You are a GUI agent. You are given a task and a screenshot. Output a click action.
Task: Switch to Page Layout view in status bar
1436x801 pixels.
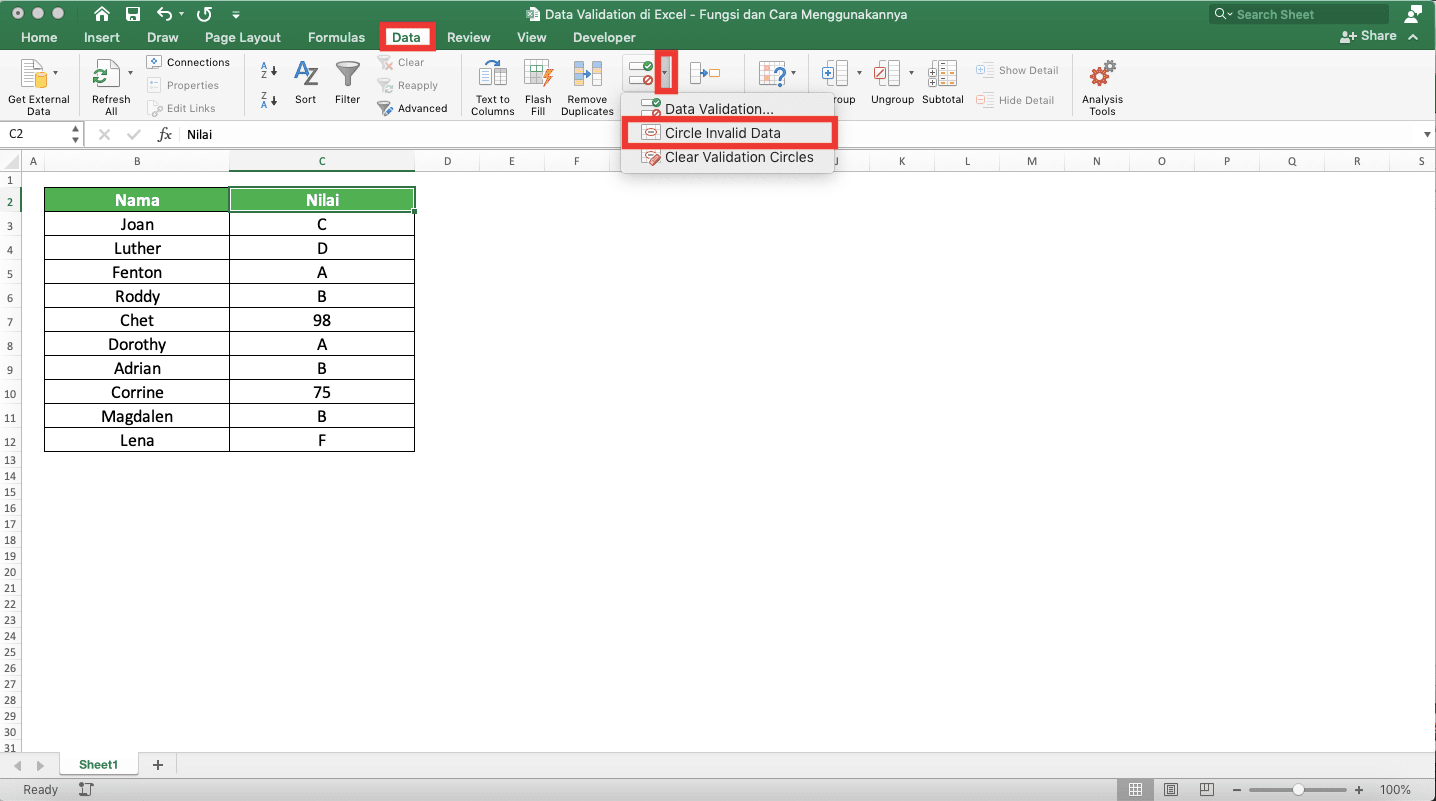[1171, 790]
